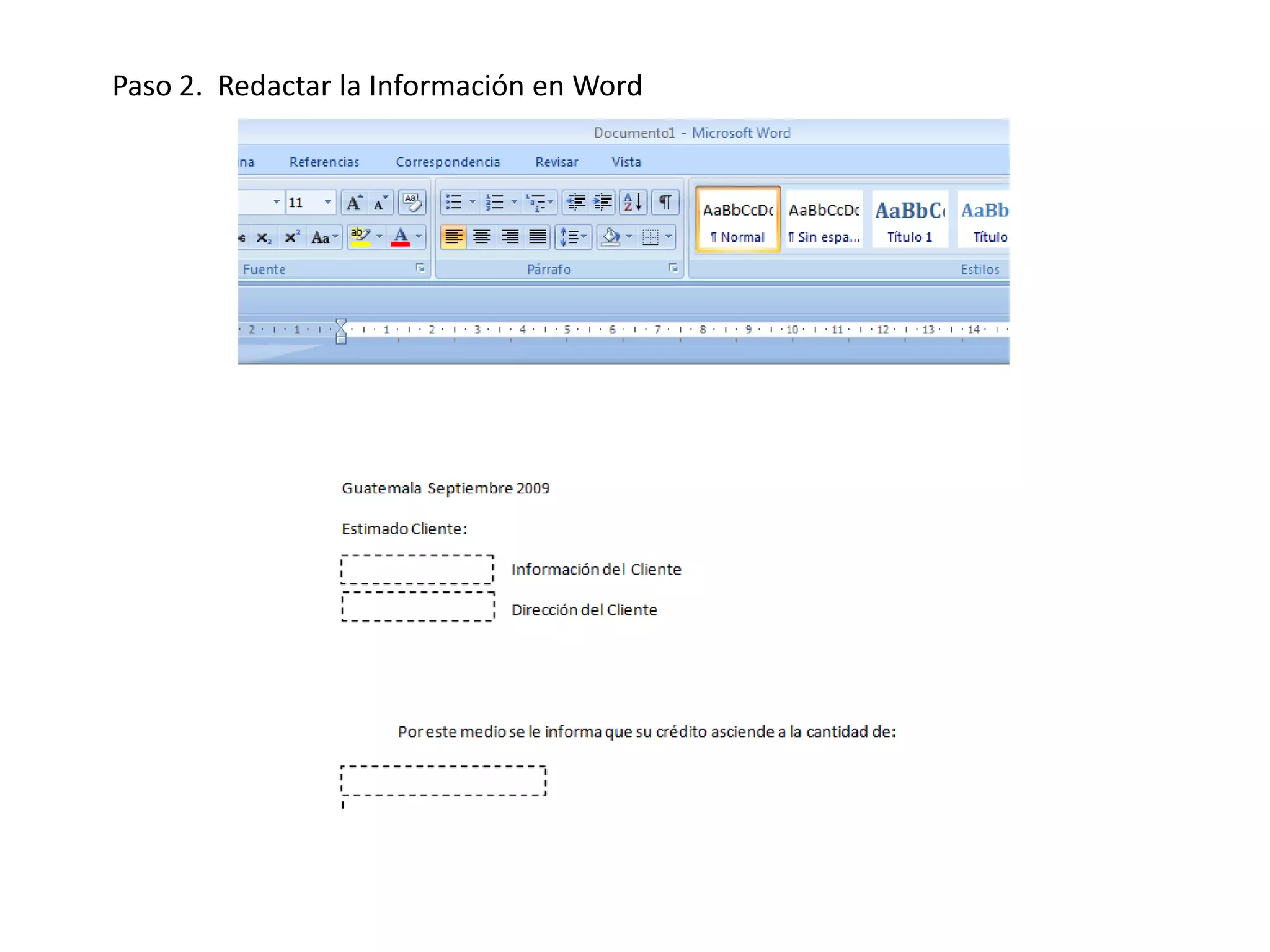This screenshot has width=1270, height=952.
Task: Open the Párrafo dialog launcher
Action: pyautogui.click(x=673, y=268)
